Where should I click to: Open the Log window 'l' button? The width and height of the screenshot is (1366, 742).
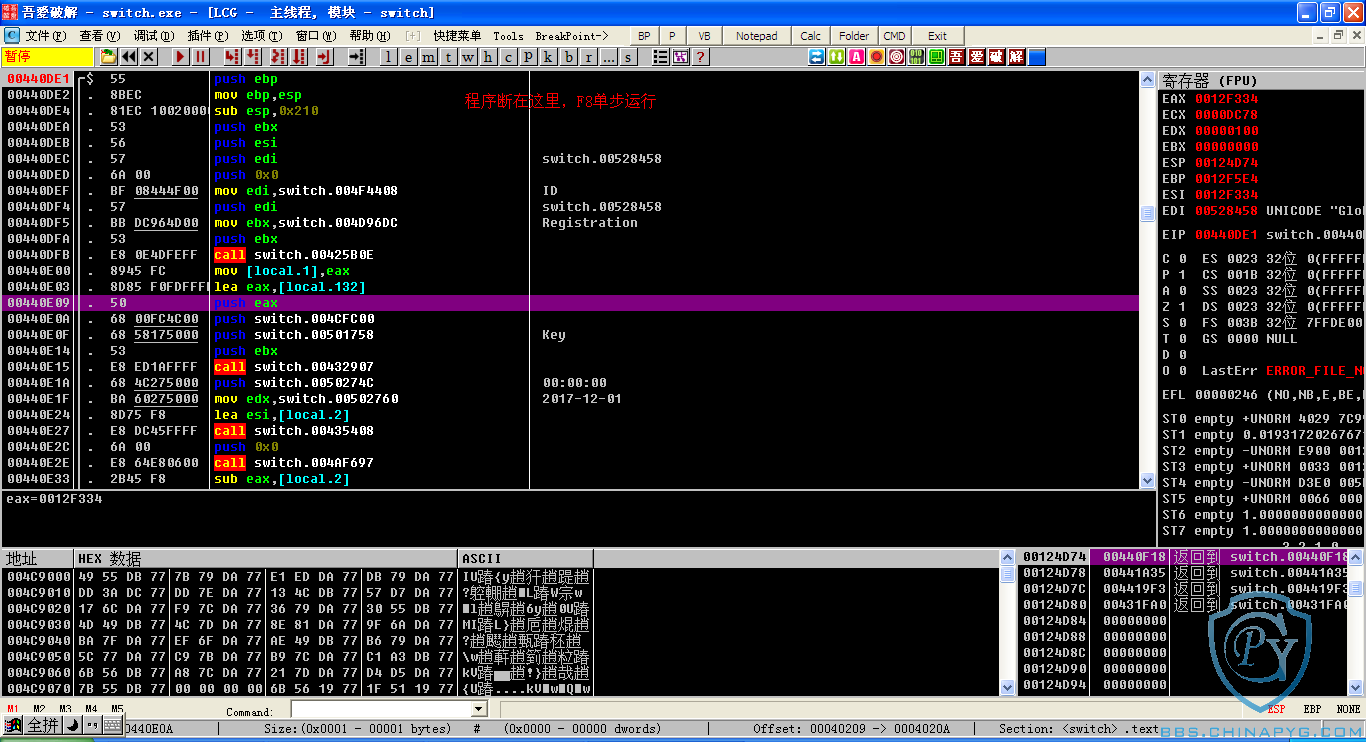coord(388,57)
